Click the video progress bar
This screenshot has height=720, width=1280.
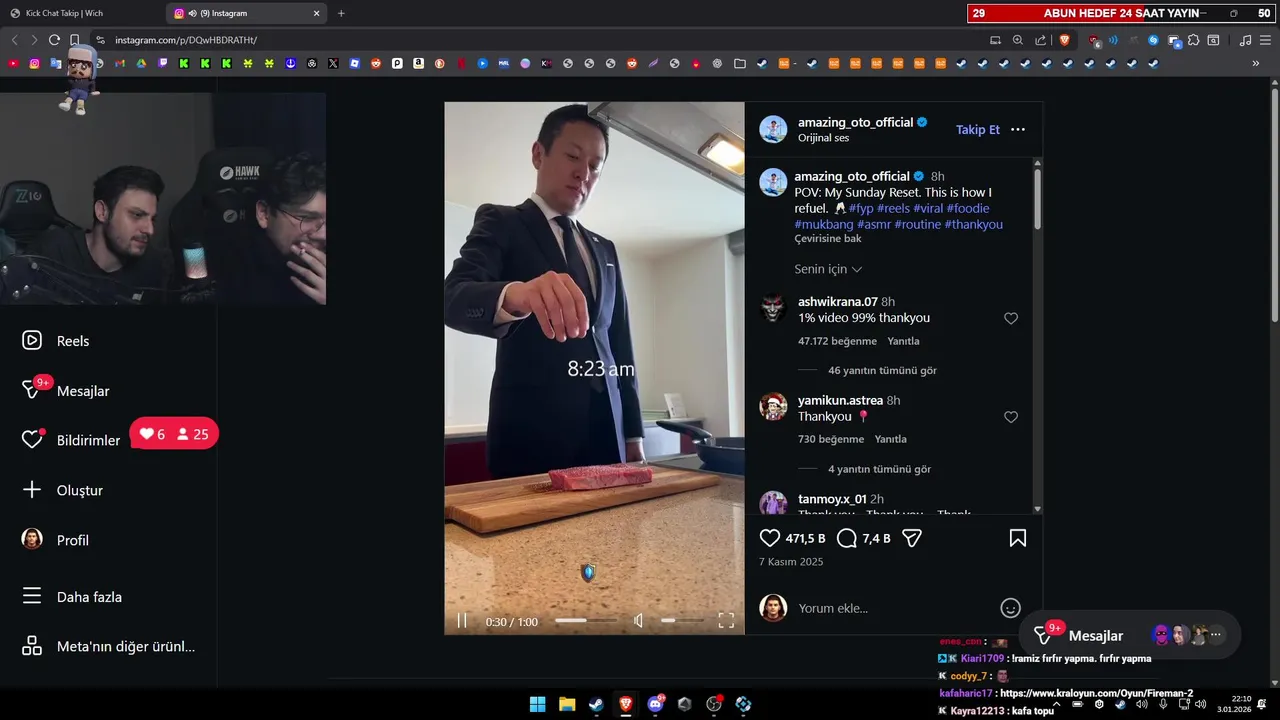[586, 621]
